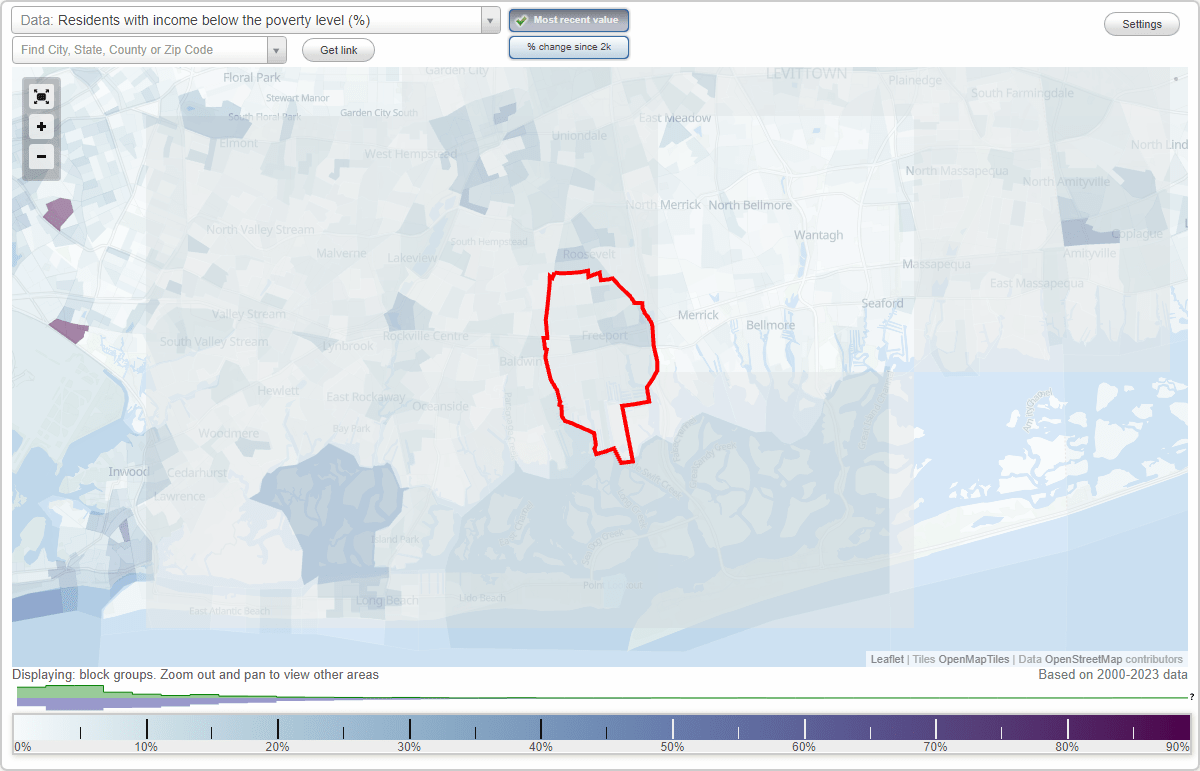Open the Settings panel
This screenshot has height=771, width=1200.
click(x=1141, y=23)
